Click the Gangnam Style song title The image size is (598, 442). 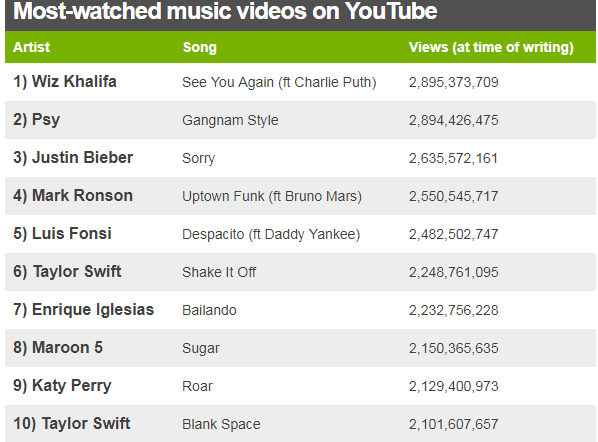[230, 120]
